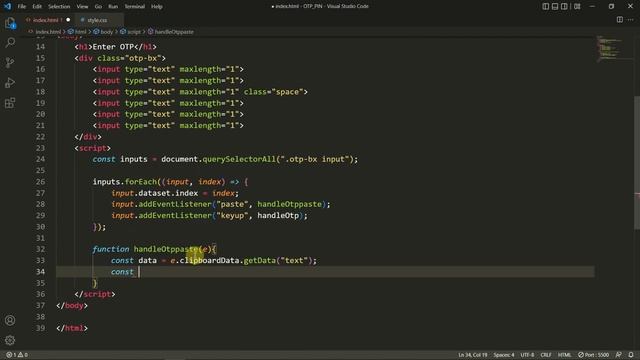Image resolution: width=640 pixels, height=360 pixels.
Task: Select script in the breadcrumb
Action: point(134,32)
